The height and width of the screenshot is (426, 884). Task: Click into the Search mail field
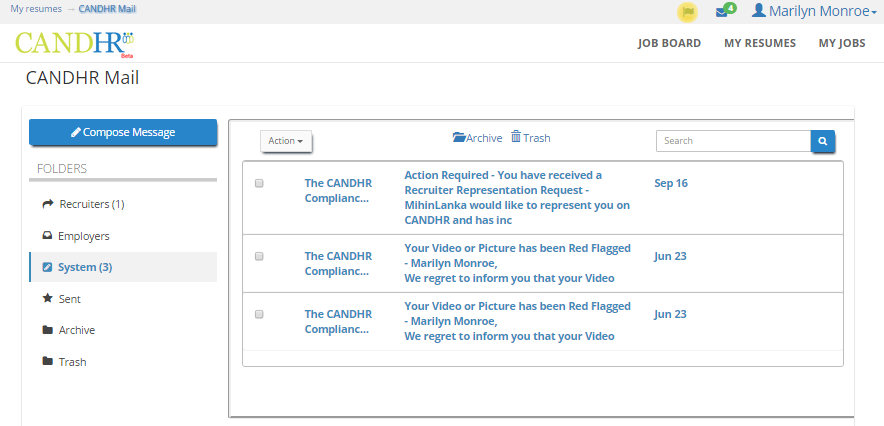733,141
